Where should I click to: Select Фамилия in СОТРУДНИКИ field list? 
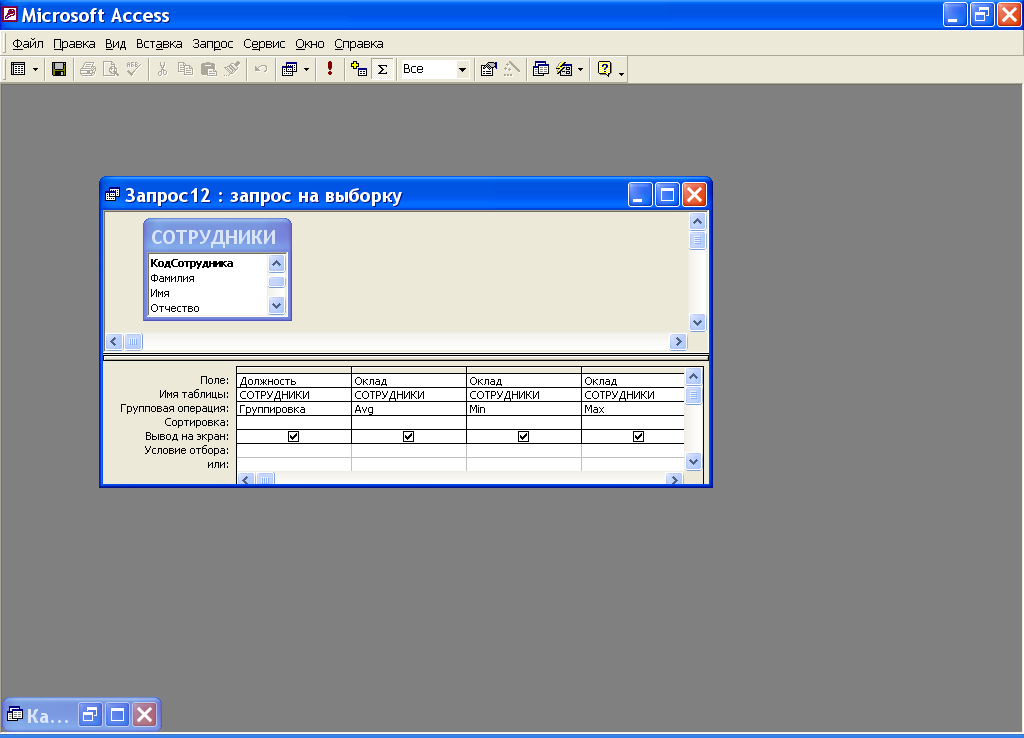[x=172, y=278]
